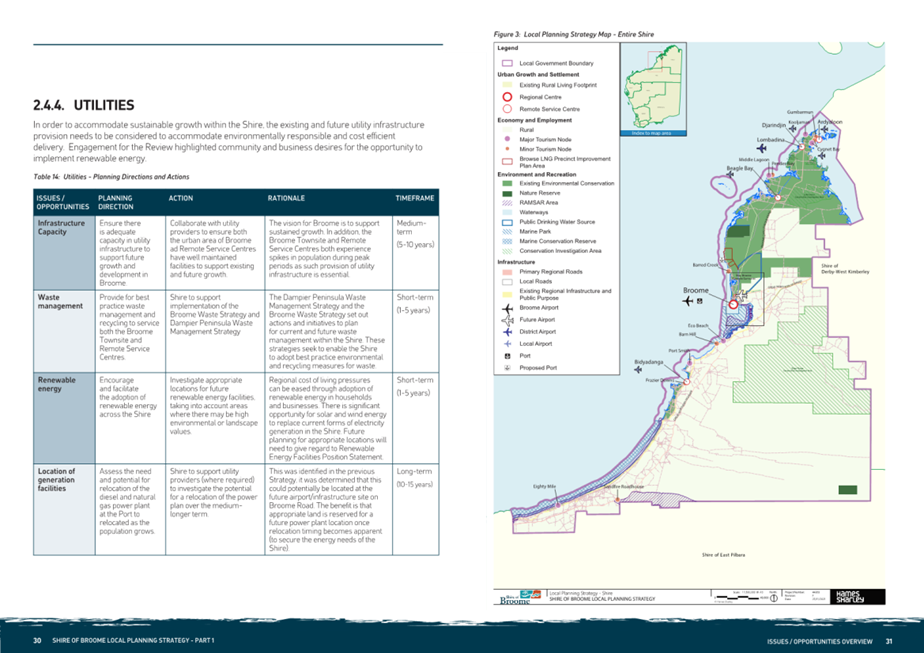Click the Regional Centre red circle symbol
Image resolution: width=924 pixels, height=653 pixels.
[x=507, y=97]
